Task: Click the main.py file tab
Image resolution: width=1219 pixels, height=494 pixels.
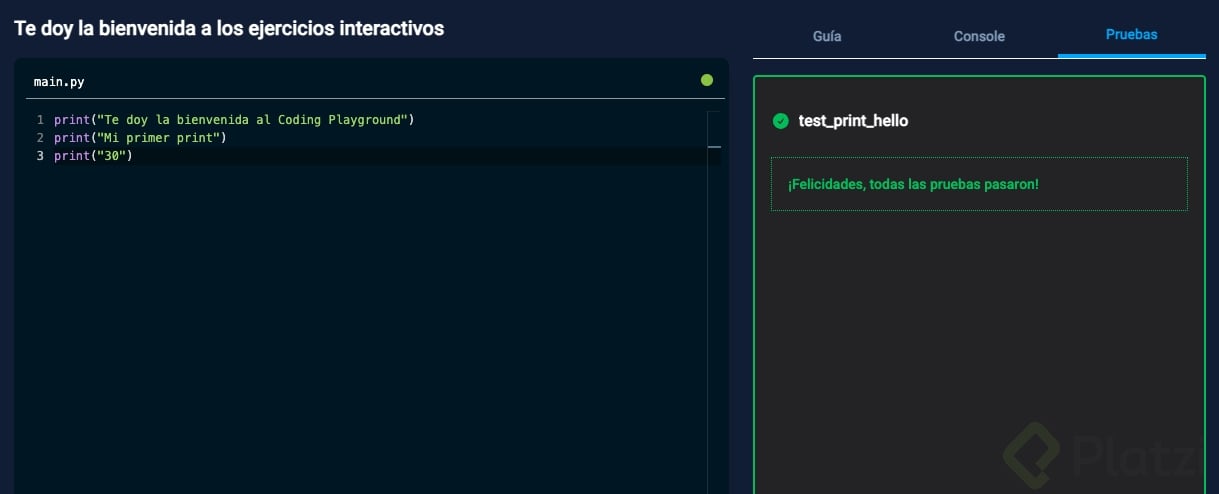Action: [x=59, y=82]
